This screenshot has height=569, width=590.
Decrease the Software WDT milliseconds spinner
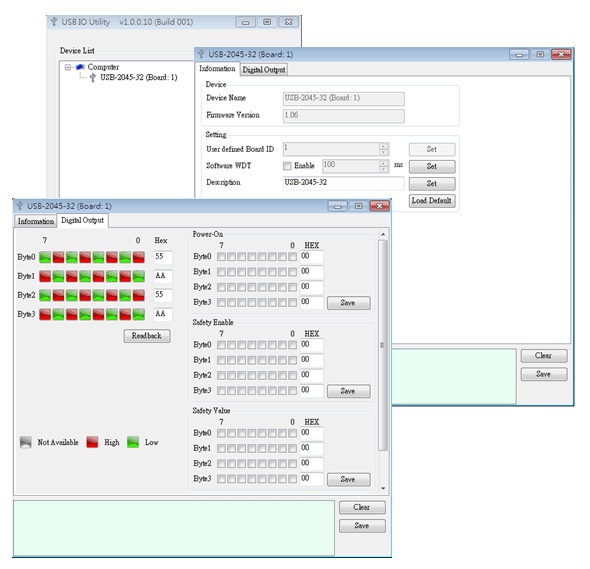[x=383, y=169]
